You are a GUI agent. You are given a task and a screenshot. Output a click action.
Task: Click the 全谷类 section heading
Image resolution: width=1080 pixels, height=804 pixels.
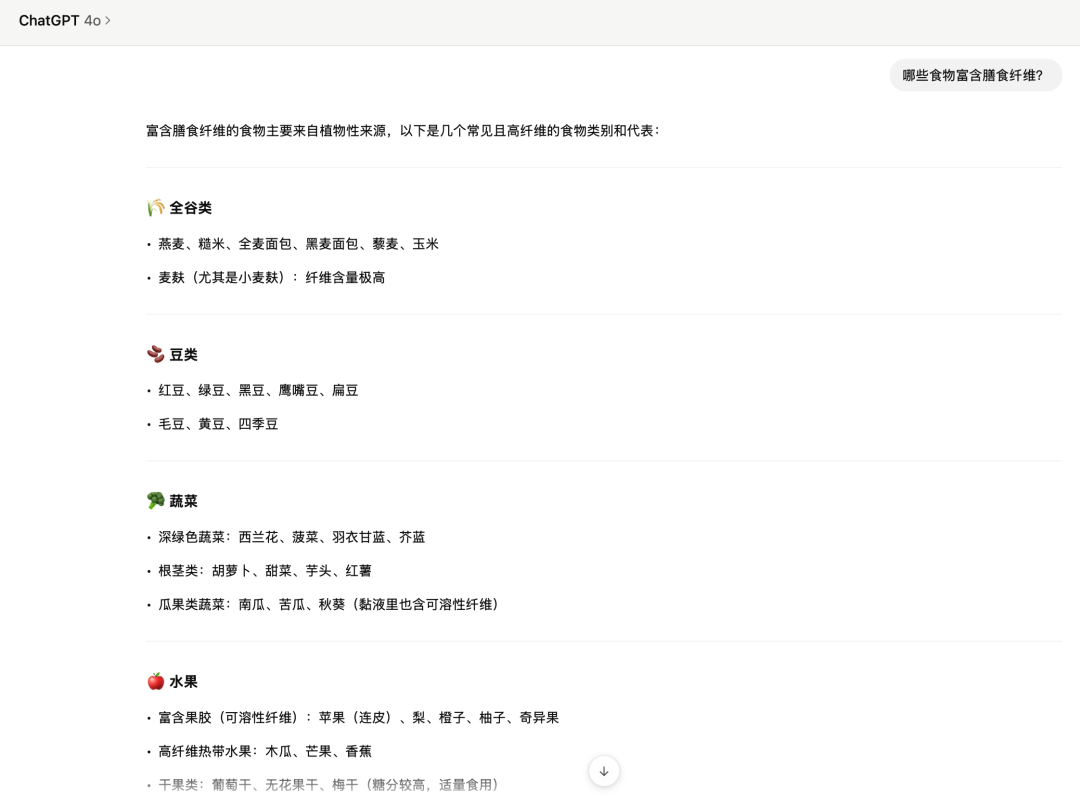coord(190,208)
